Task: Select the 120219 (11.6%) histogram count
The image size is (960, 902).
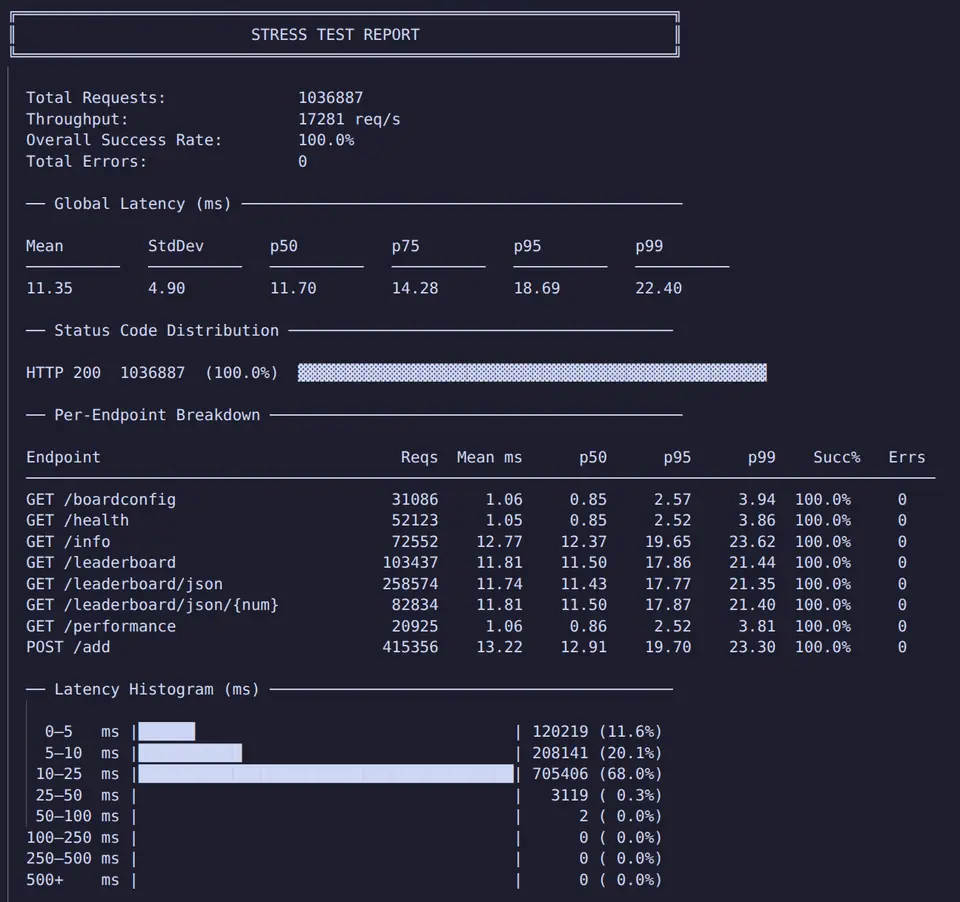Action: click(597, 731)
